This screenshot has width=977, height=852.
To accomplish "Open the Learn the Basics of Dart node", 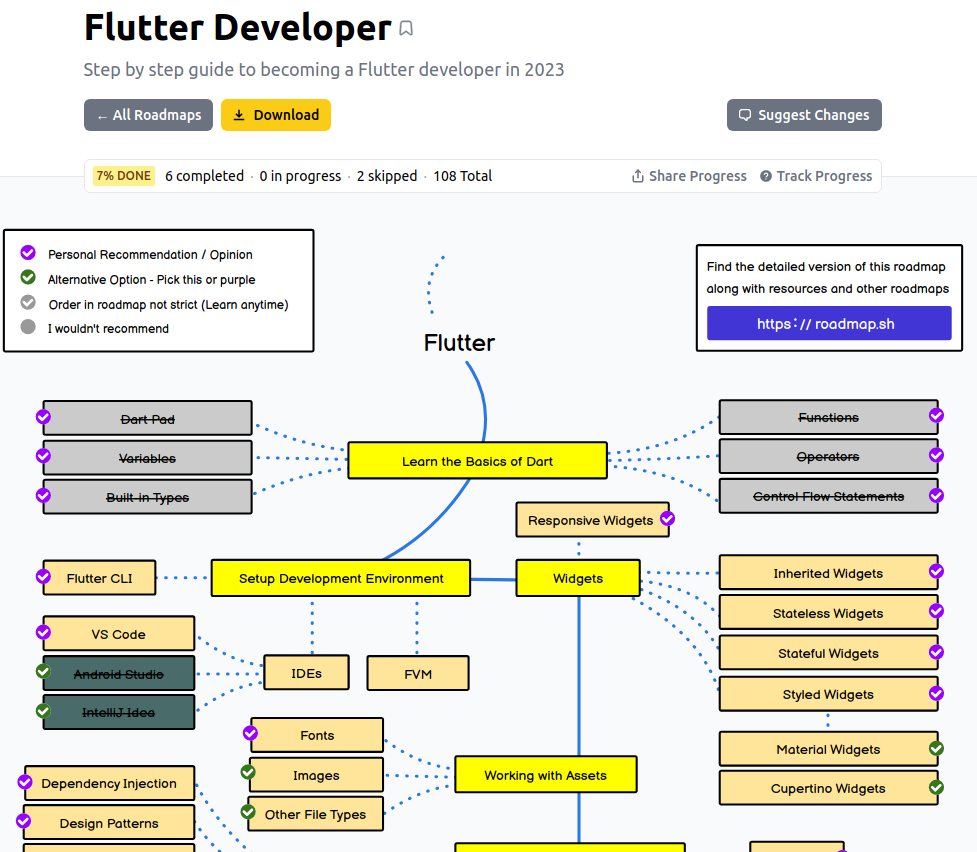I will click(477, 460).
